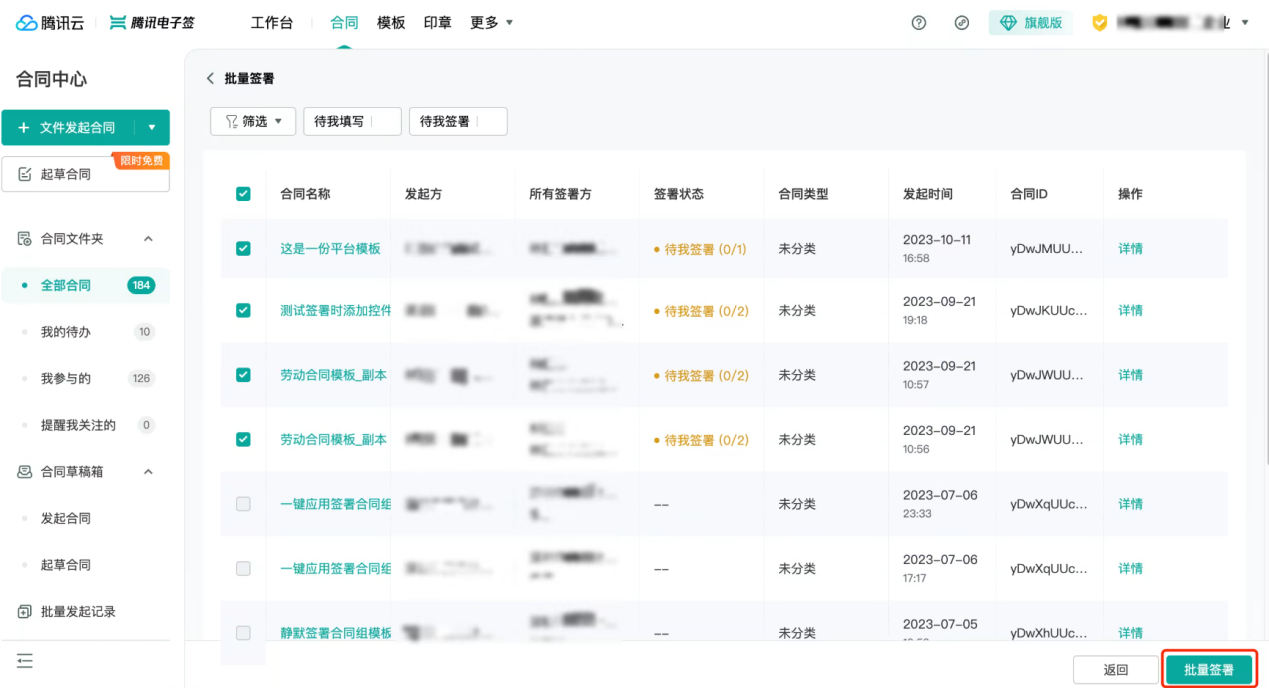This screenshot has height=688, width=1269.
Task: Click the 返回 button
Action: (x=1115, y=670)
